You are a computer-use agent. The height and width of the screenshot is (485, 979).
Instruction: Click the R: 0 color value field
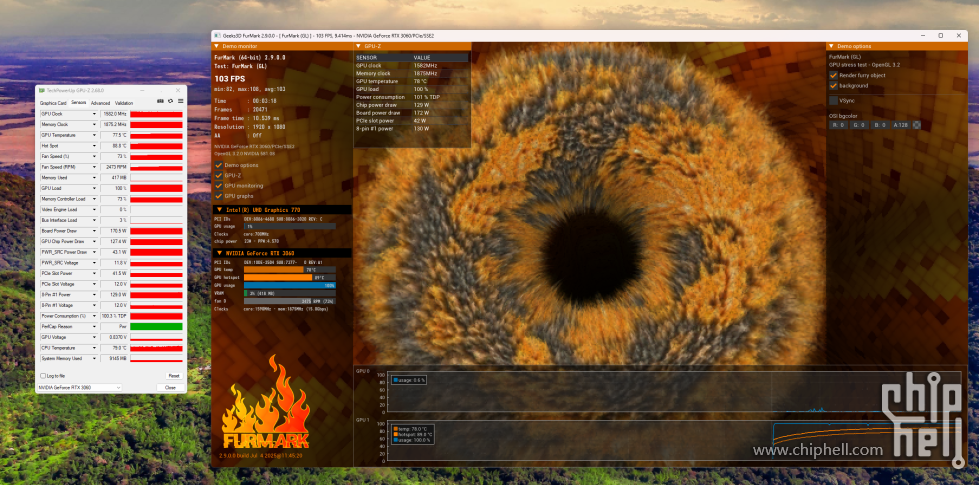pyautogui.click(x=838, y=125)
